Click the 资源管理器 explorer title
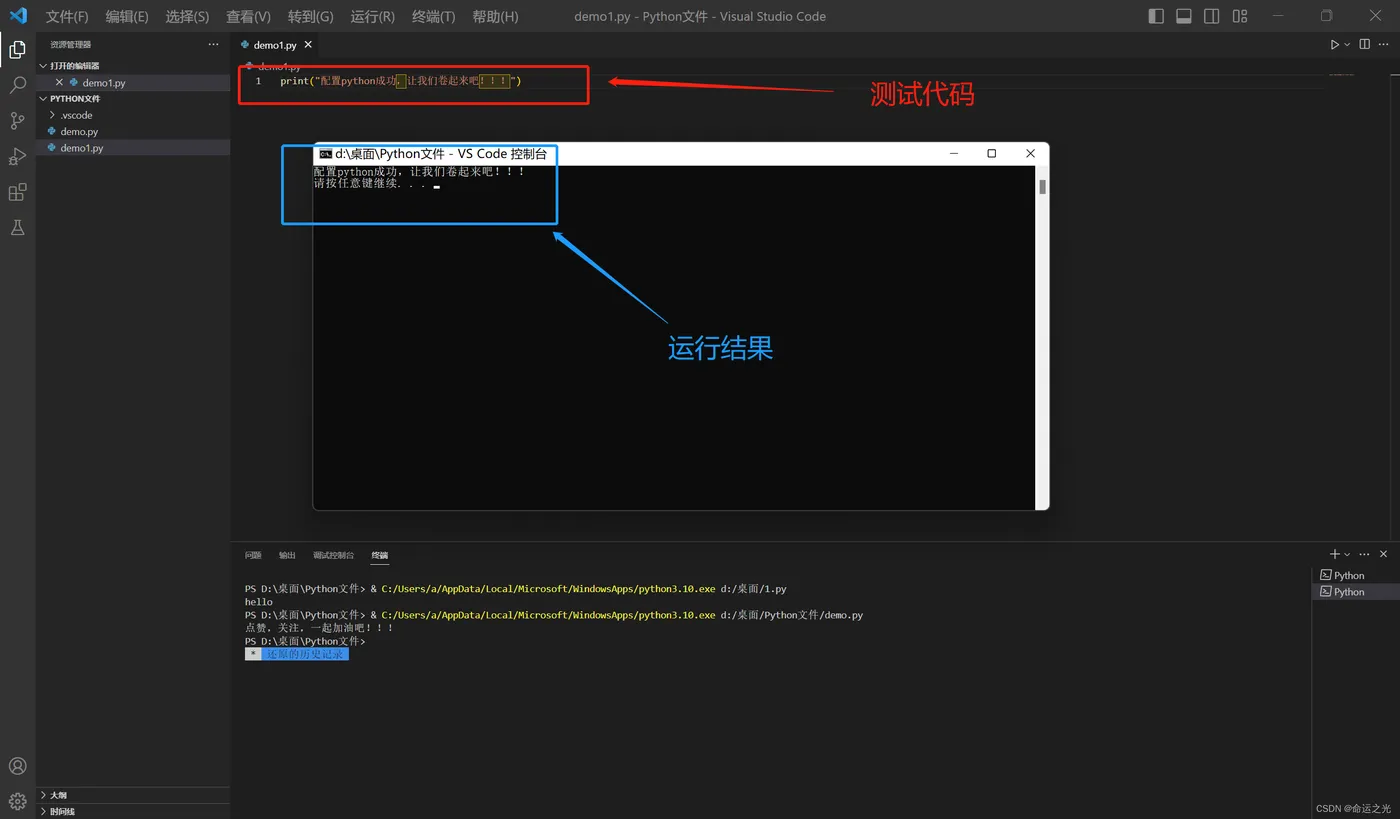Screen dimensions: 1400x819 pyautogui.click(x=71, y=45)
